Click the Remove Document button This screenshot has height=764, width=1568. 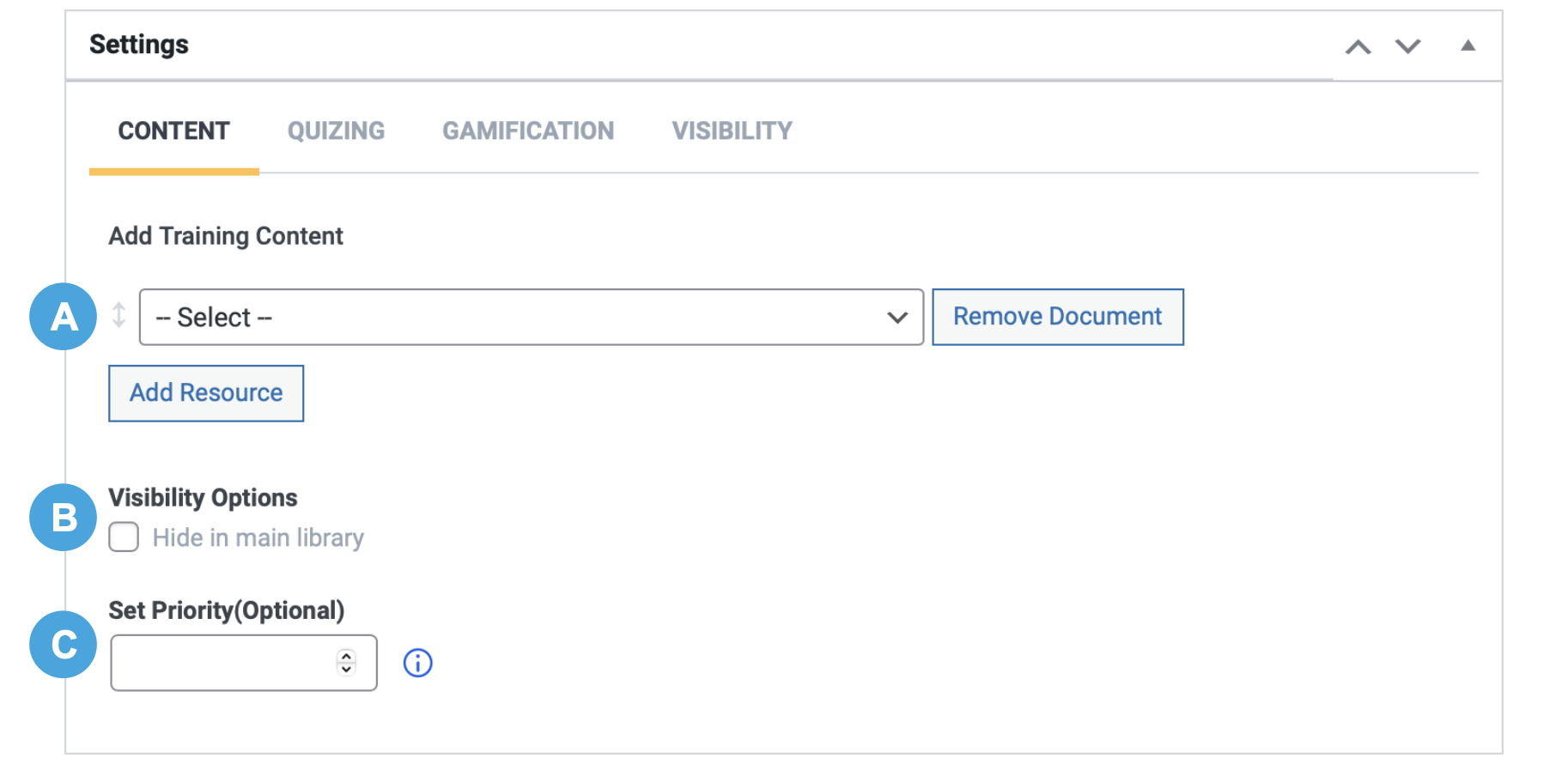(1058, 317)
